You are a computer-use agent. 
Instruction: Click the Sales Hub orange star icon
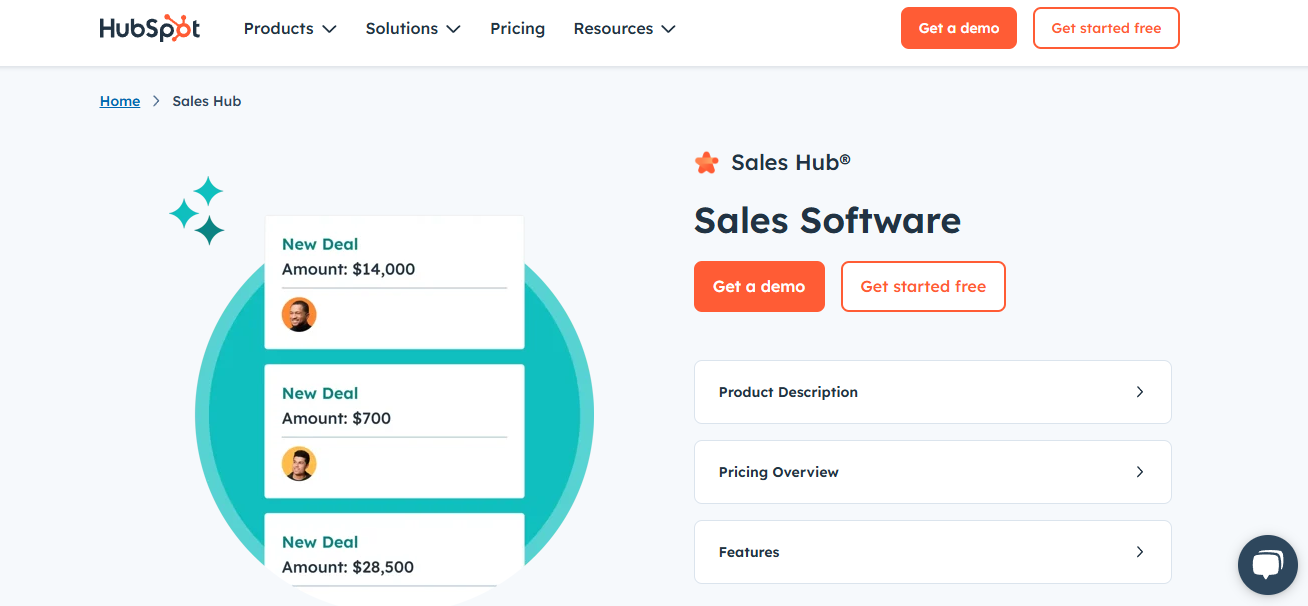click(707, 163)
